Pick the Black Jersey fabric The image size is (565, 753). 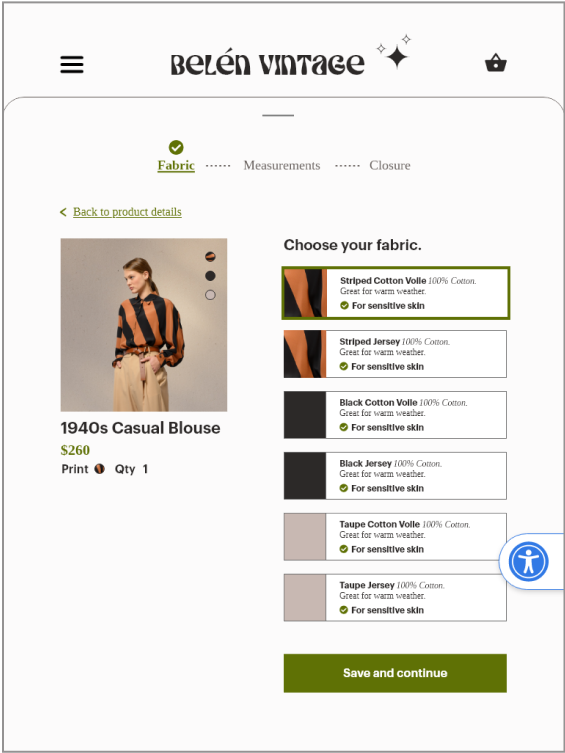coord(395,476)
